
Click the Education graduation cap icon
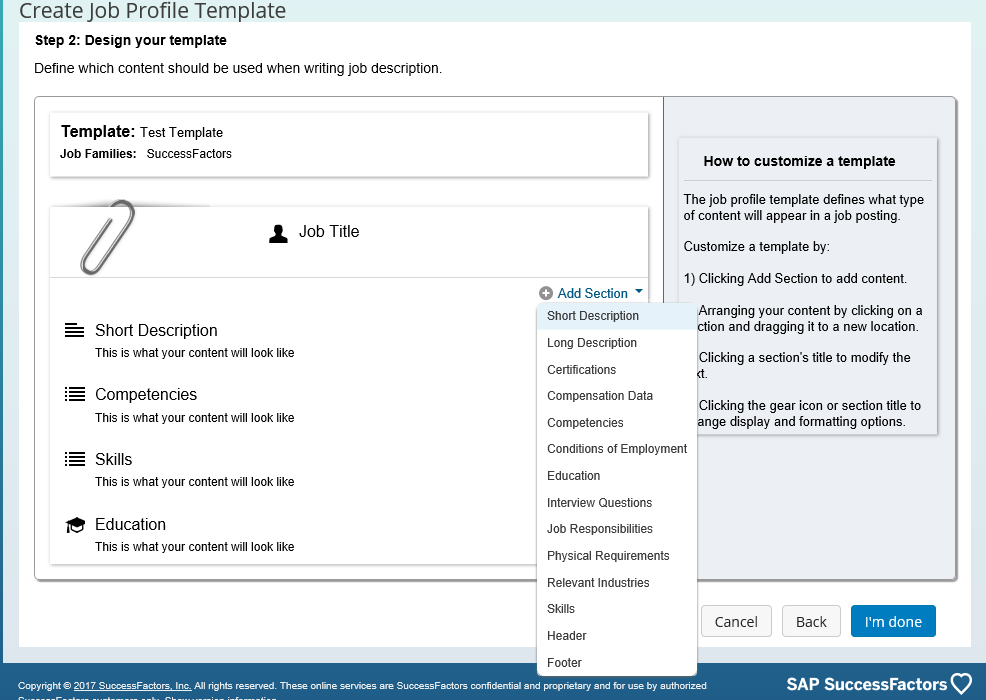75,525
